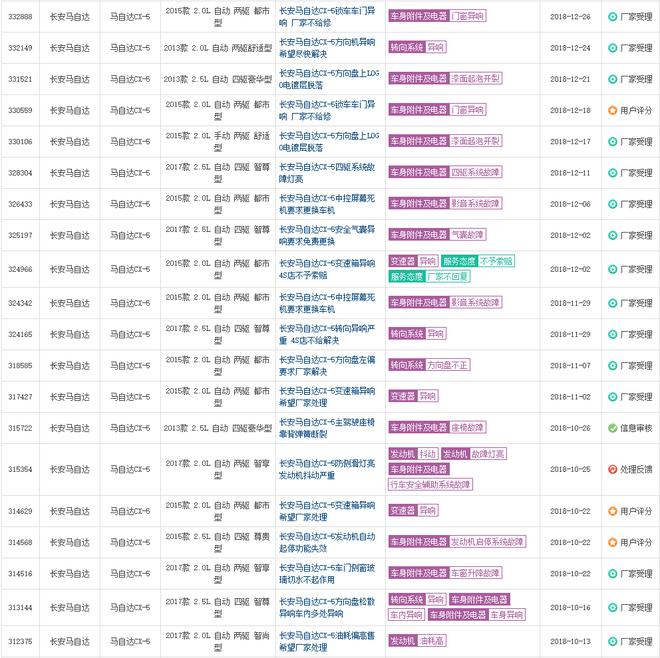This screenshot has height=658, width=660.
Task: Open the LOGO电镀层脱落 link for complaint 330106
Action: coord(329,141)
